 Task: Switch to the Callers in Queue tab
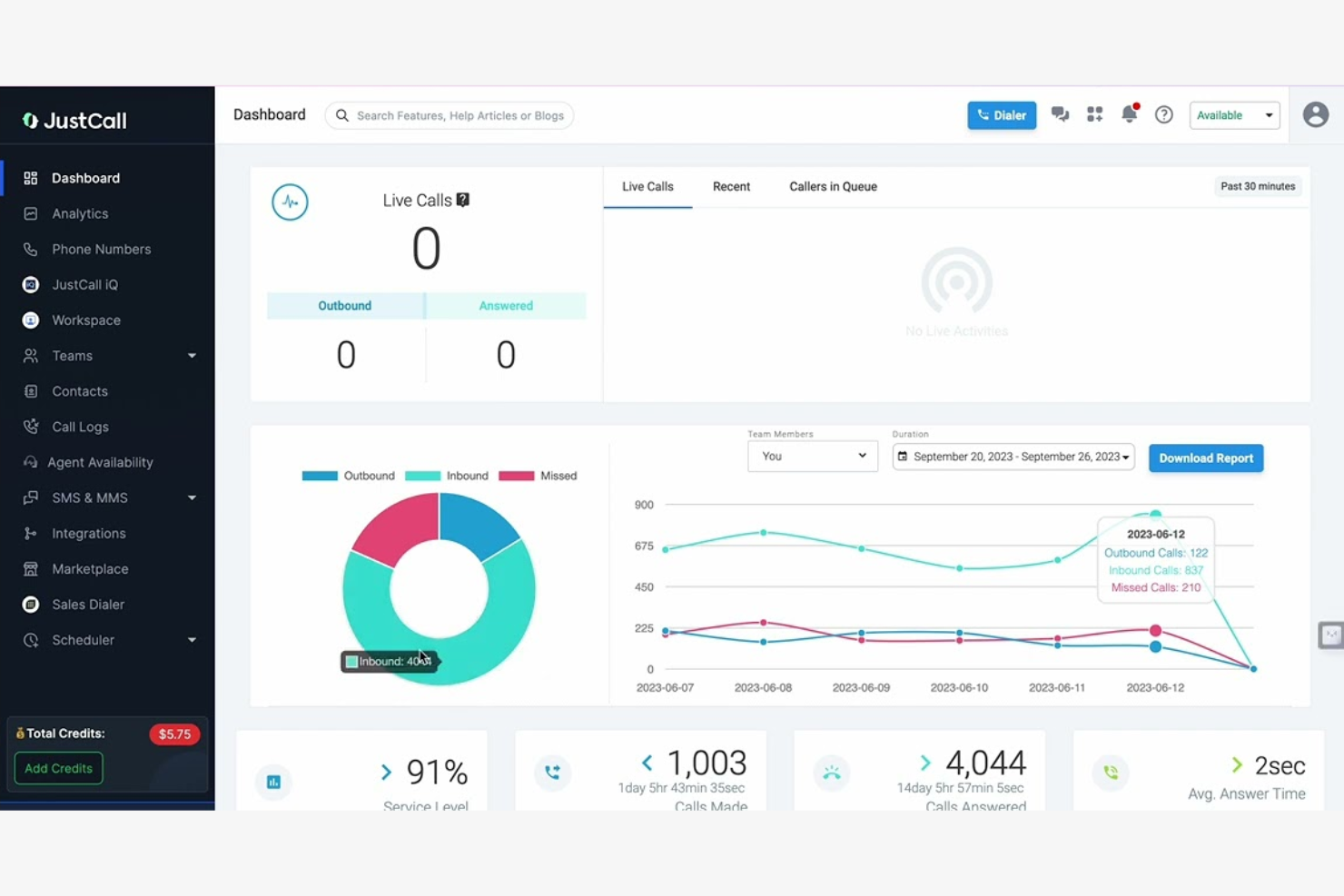tap(832, 186)
